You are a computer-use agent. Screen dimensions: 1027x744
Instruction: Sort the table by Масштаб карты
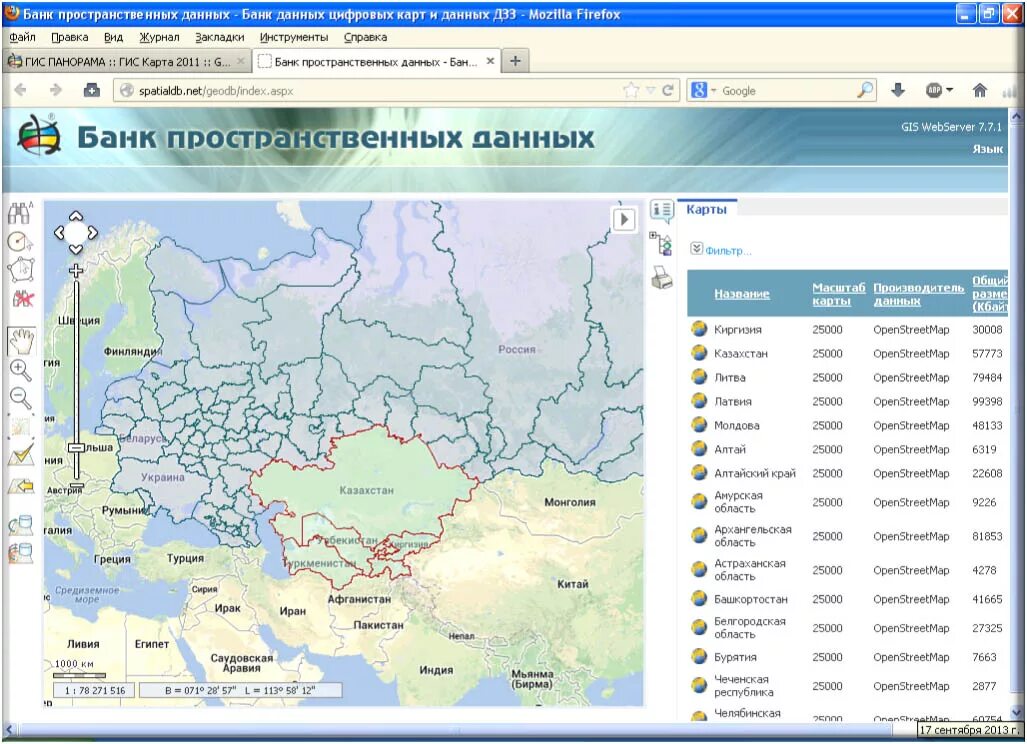(838, 294)
